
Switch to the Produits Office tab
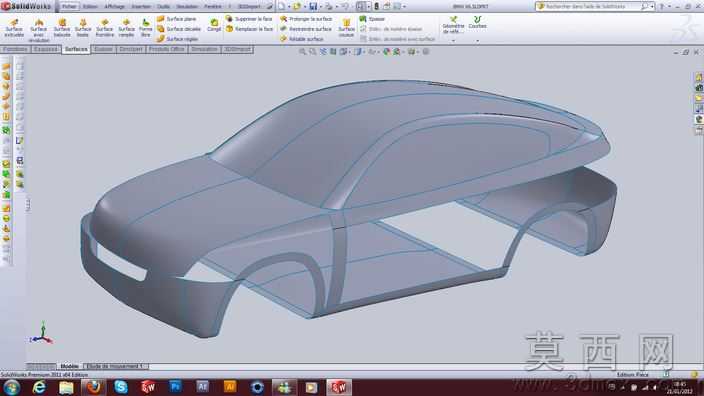tap(167, 49)
